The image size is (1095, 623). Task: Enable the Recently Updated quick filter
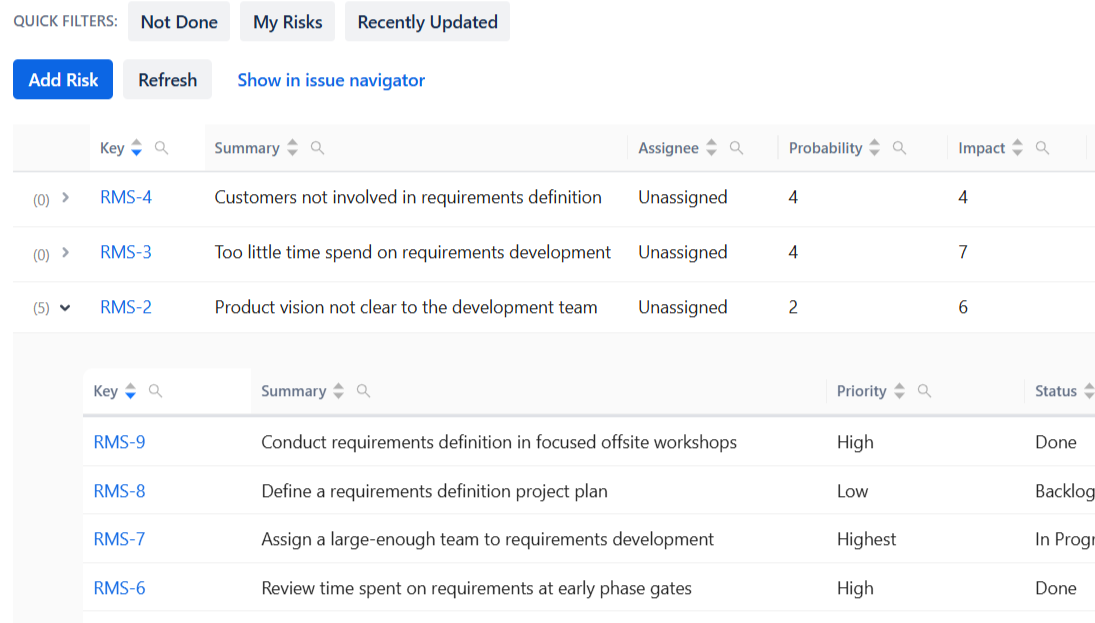[427, 22]
